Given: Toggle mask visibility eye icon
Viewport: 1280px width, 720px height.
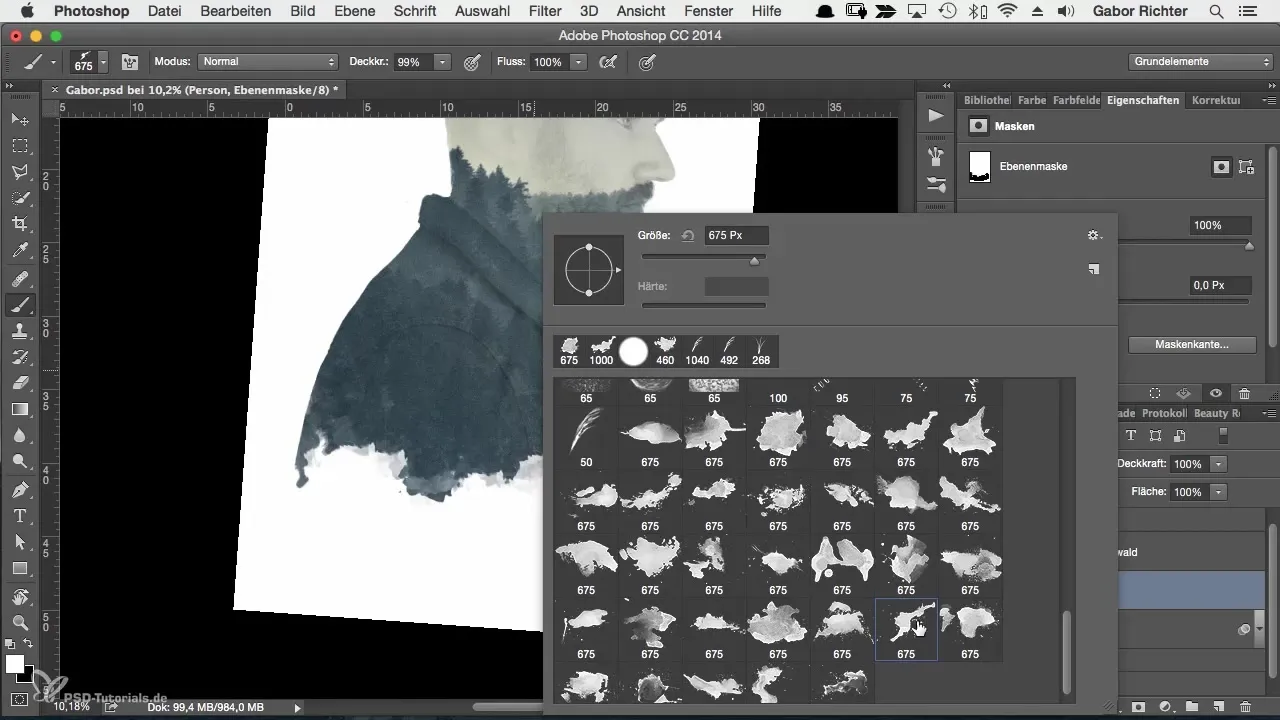Looking at the screenshot, I should [1215, 394].
